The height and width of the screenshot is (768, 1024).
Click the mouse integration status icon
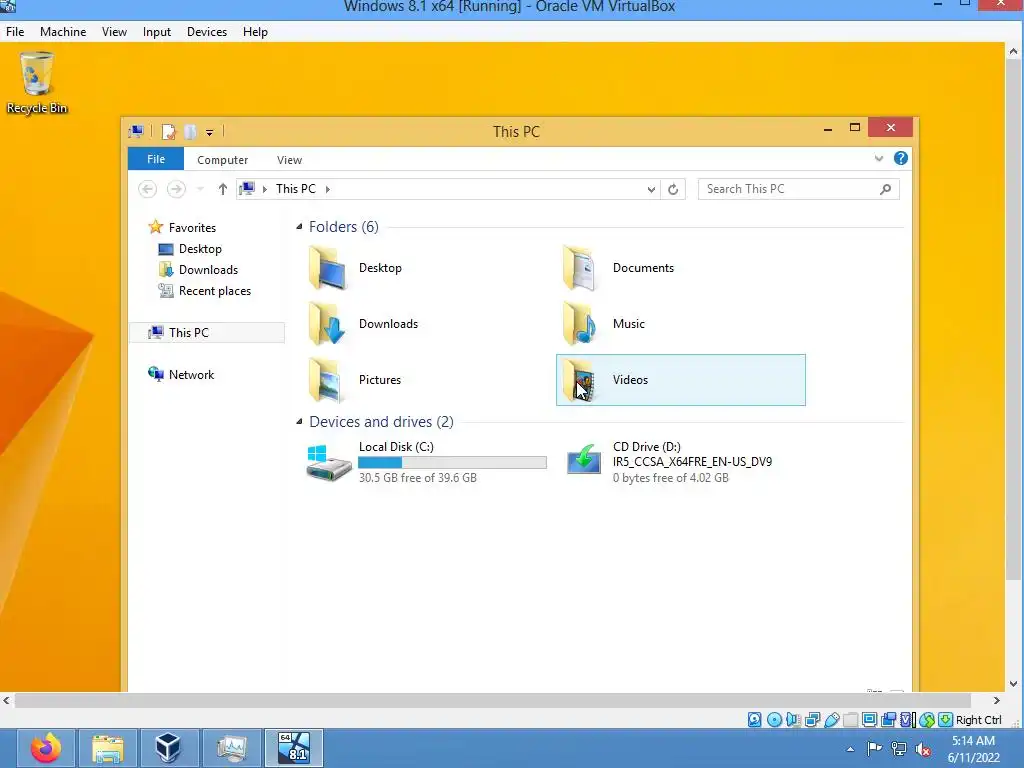pos(926,720)
